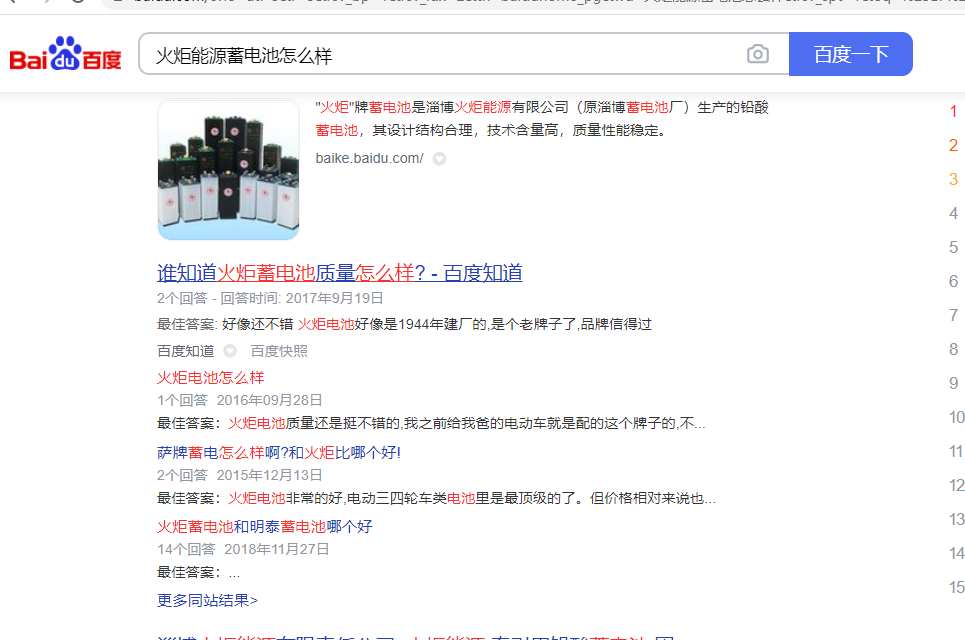The width and height of the screenshot is (965, 640).
Task: Open the 火炬电池怎么样 sub-result
Action: pos(210,377)
